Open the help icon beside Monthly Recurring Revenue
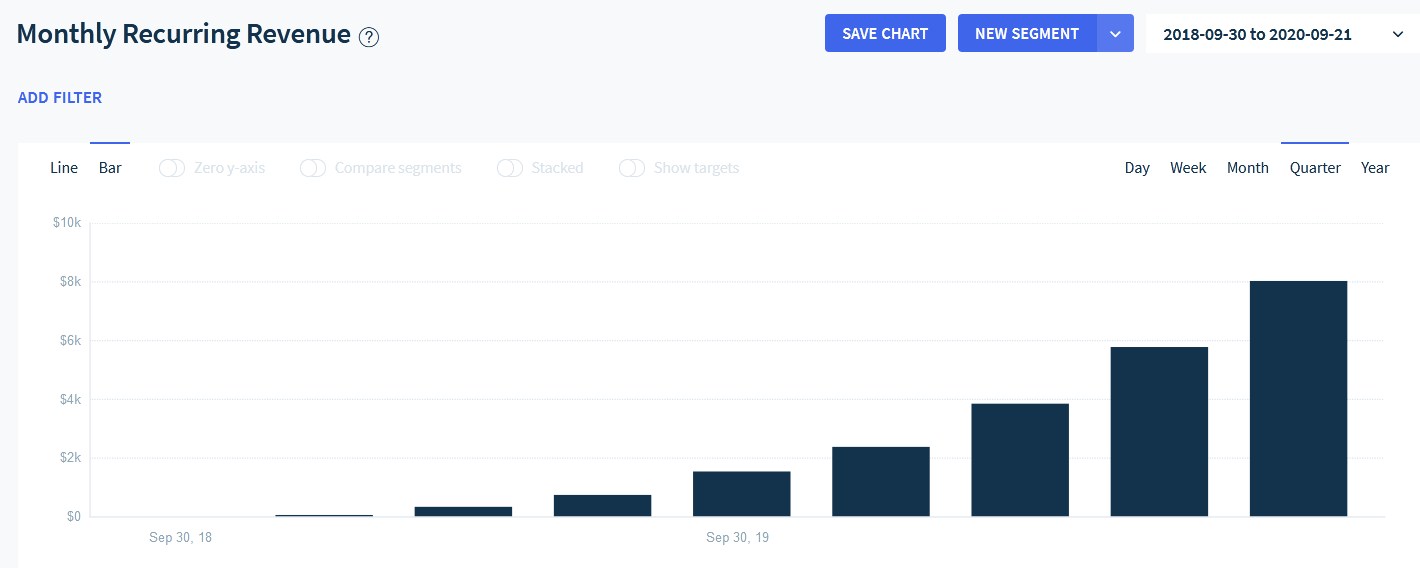The width and height of the screenshot is (1420, 568). tap(369, 37)
